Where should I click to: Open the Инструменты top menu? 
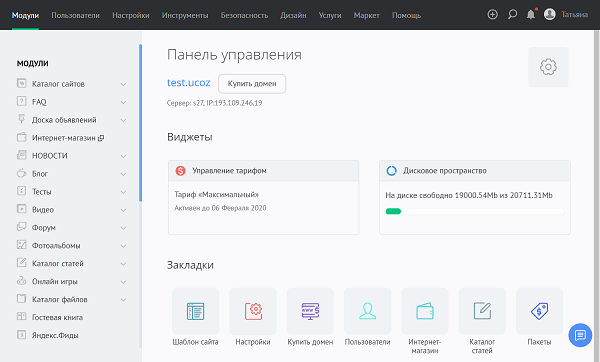pos(185,15)
